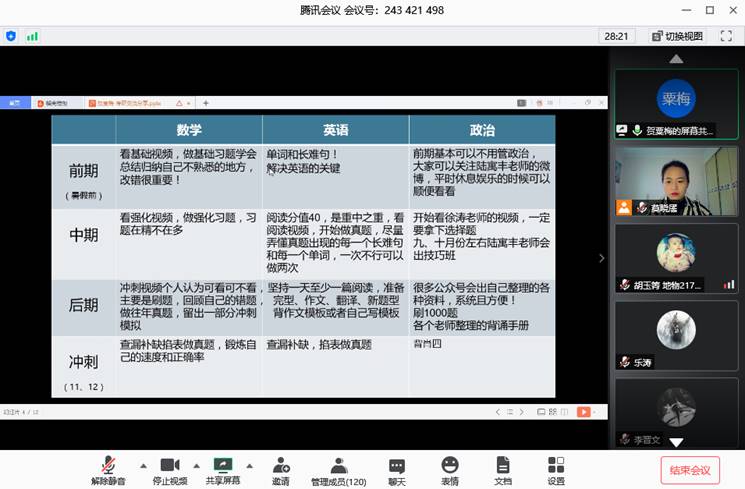Open 设置 settings in meeting toolbar
The height and width of the screenshot is (489, 745).
(x=556, y=466)
